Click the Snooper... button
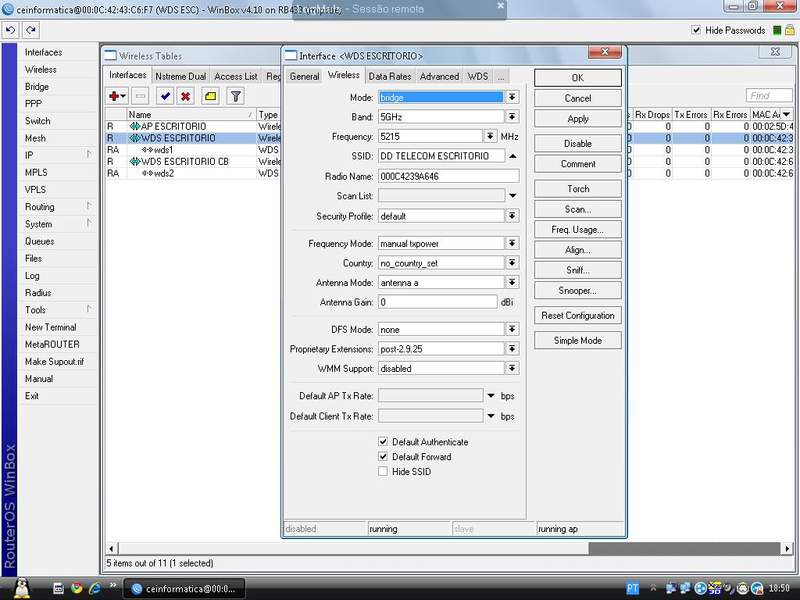 pos(578,290)
